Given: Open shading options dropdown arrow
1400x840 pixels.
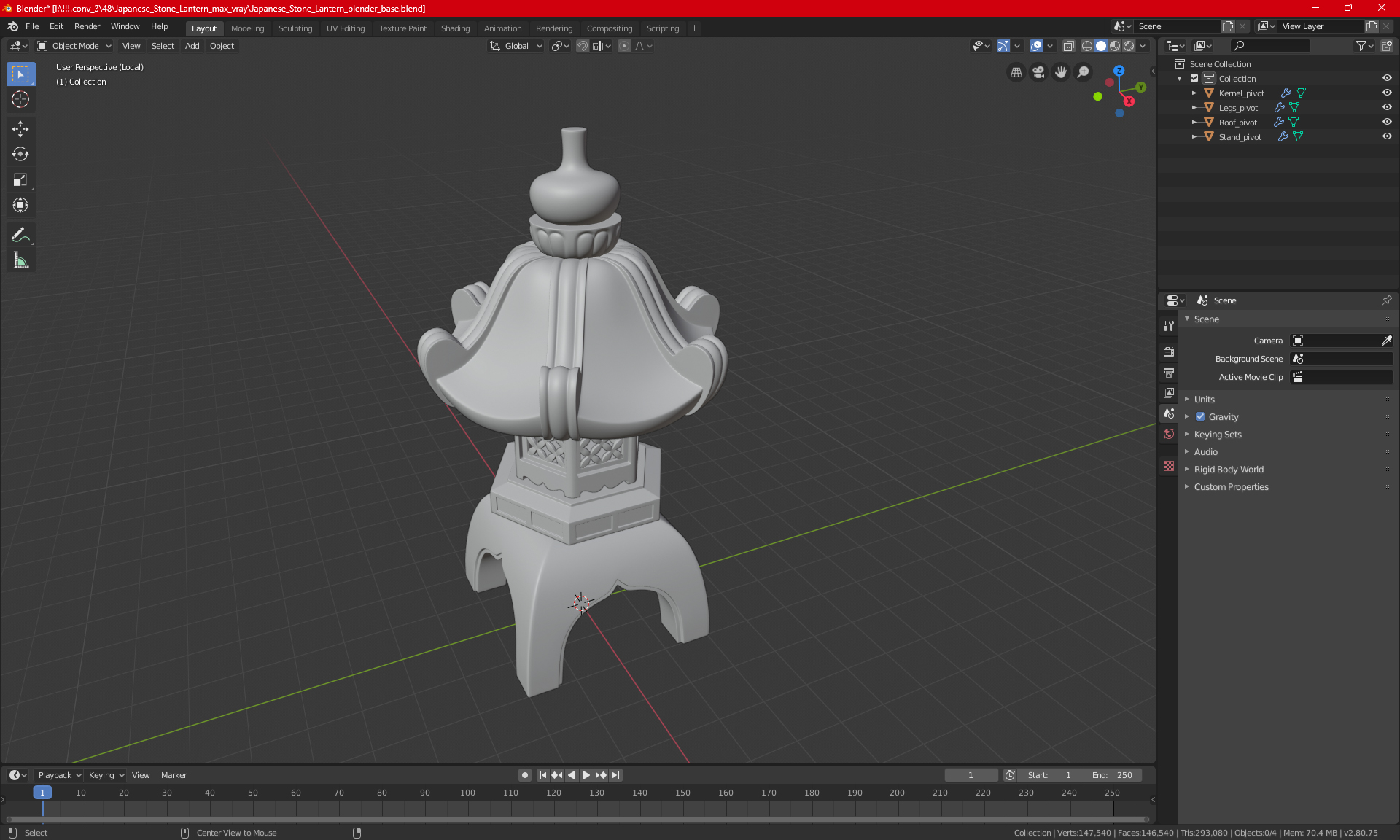Looking at the screenshot, I should click(1143, 46).
